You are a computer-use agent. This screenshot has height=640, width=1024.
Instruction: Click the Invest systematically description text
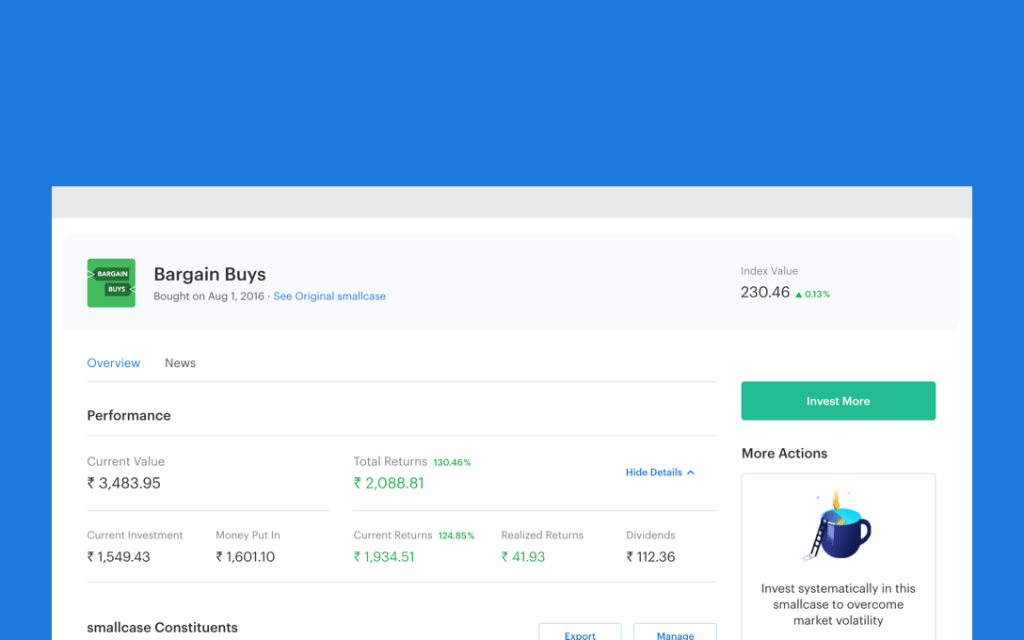[x=838, y=604]
